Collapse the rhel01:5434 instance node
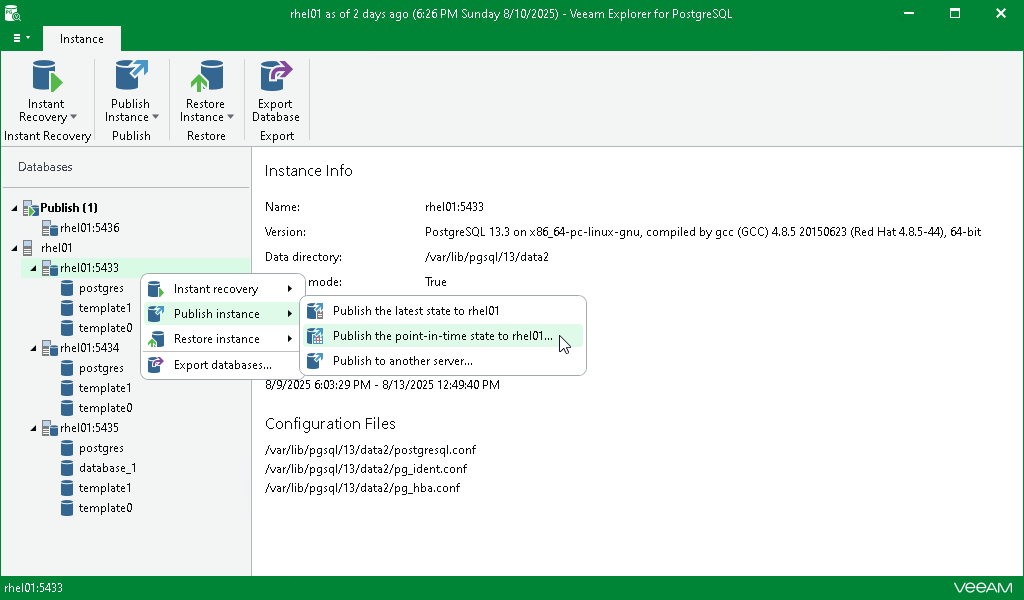This screenshot has width=1024, height=600. coord(33,348)
